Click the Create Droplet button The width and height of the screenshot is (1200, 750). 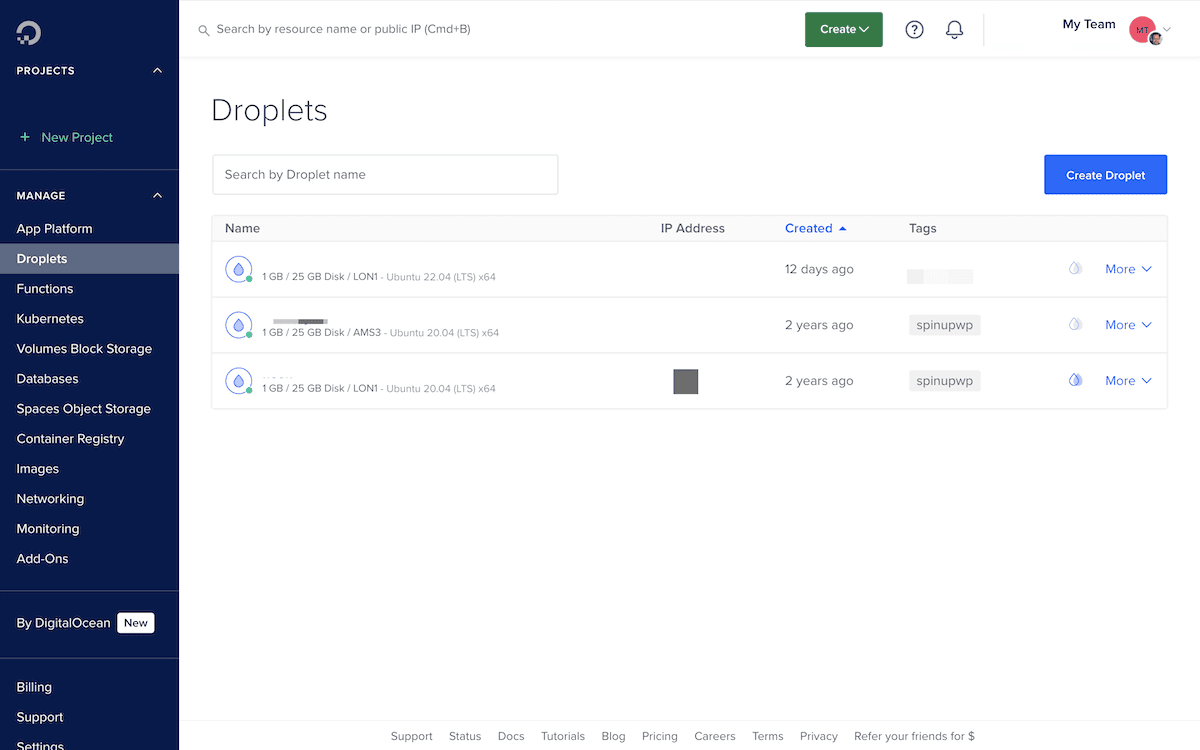(1105, 174)
